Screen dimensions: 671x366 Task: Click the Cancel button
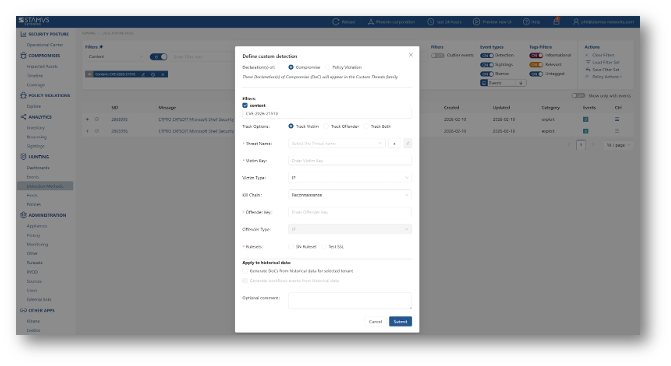point(375,321)
